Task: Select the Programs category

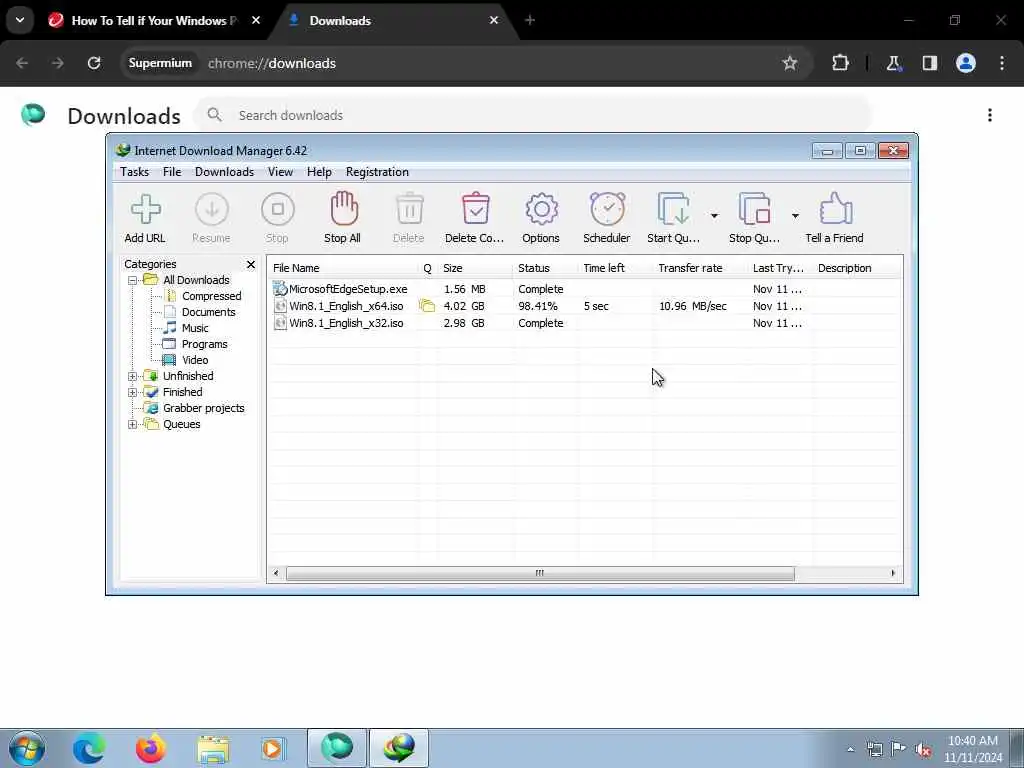Action: point(204,344)
